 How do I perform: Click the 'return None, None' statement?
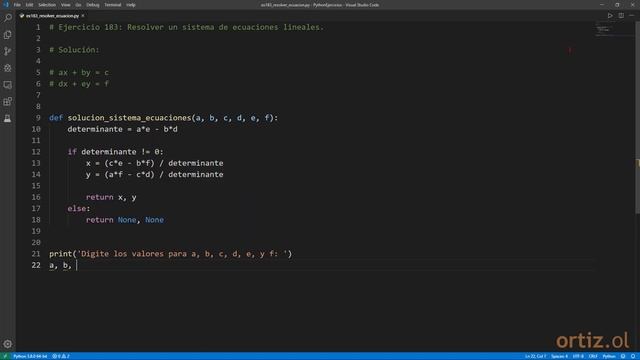click(125, 220)
